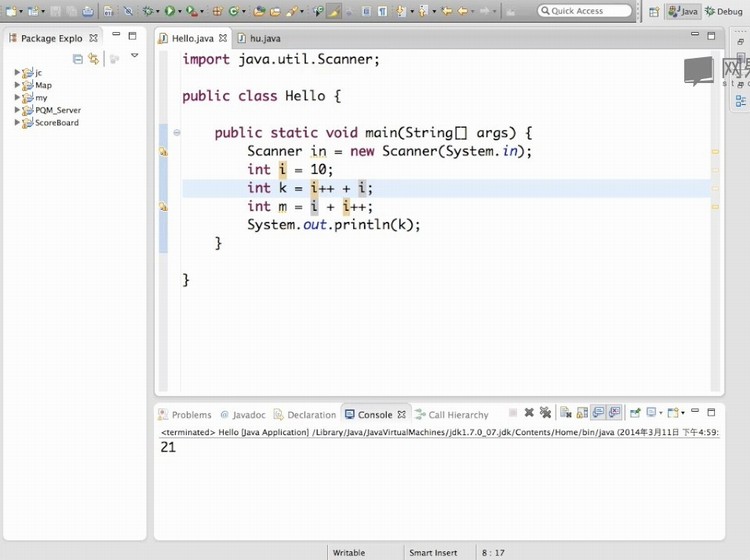Expand the Map project

[x=17, y=85]
